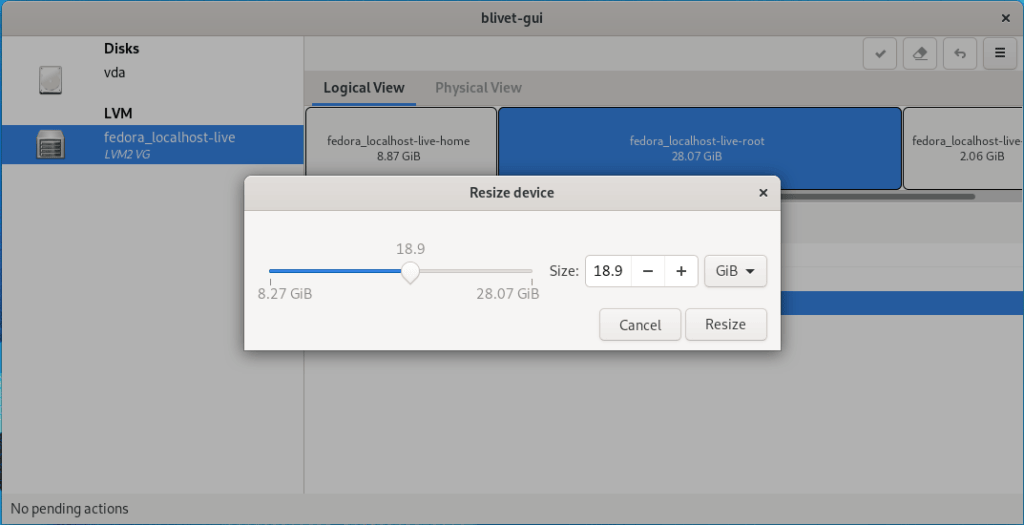Screen dimensions: 1024x525
Task: Click the Cancel button
Action: pyautogui.click(x=640, y=325)
